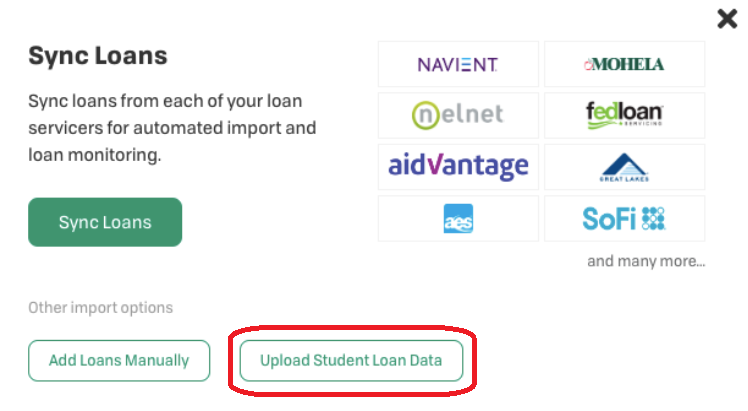Click the SoFi dotted grid symbol
Viewport: 748px width, 411px height.
coord(654,219)
